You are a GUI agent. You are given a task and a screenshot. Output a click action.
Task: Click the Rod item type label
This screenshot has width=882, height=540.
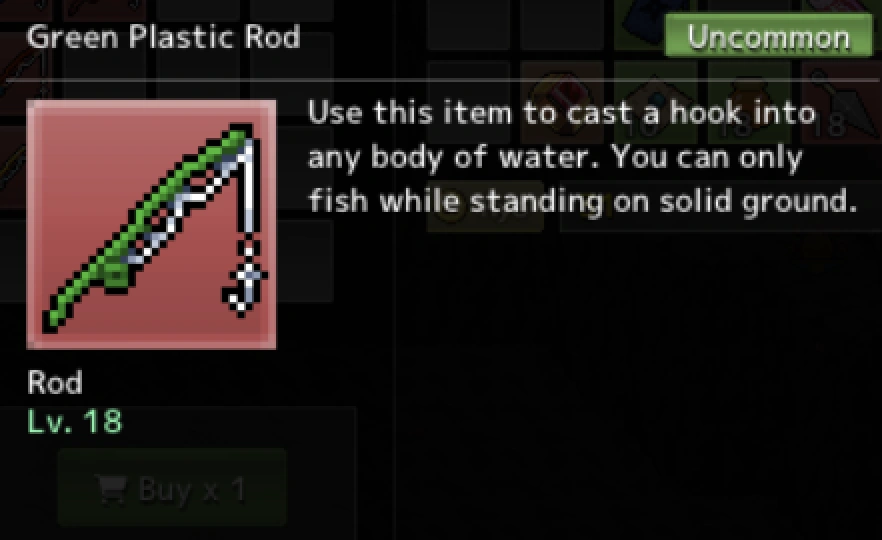pyautogui.click(x=55, y=383)
